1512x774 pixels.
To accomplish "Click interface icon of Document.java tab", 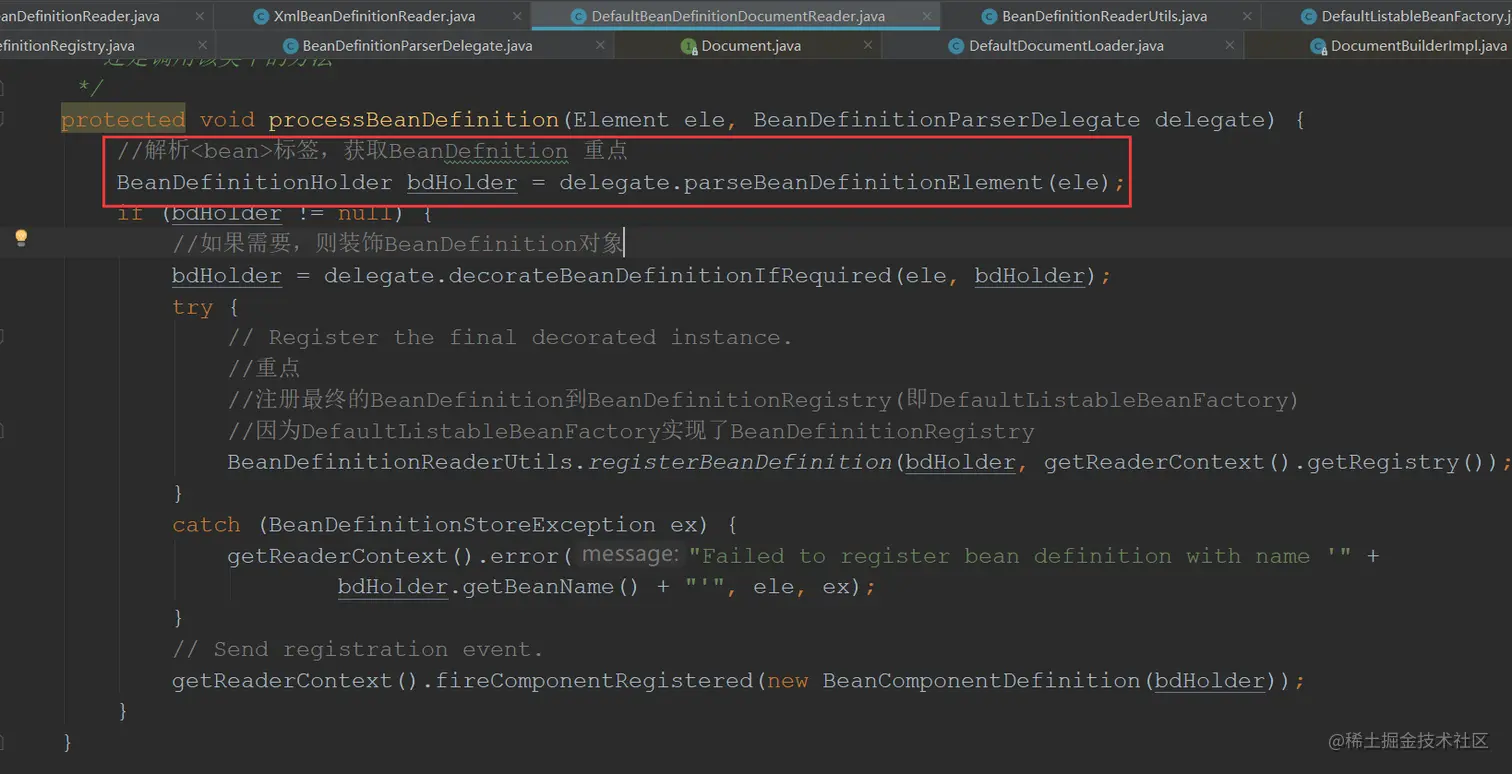I will pyautogui.click(x=689, y=46).
